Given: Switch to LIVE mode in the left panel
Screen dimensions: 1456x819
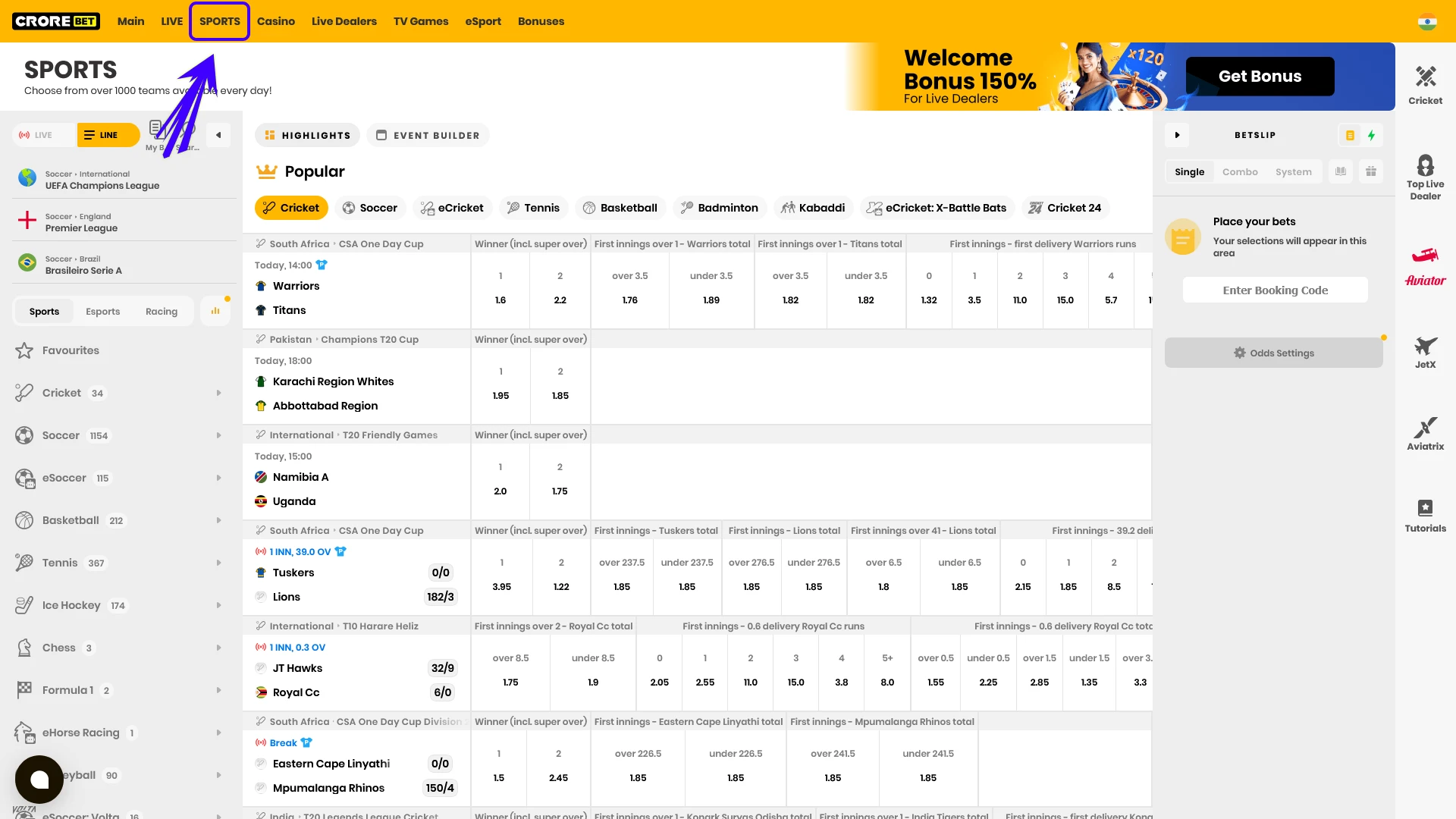Looking at the screenshot, I should click(x=42, y=134).
